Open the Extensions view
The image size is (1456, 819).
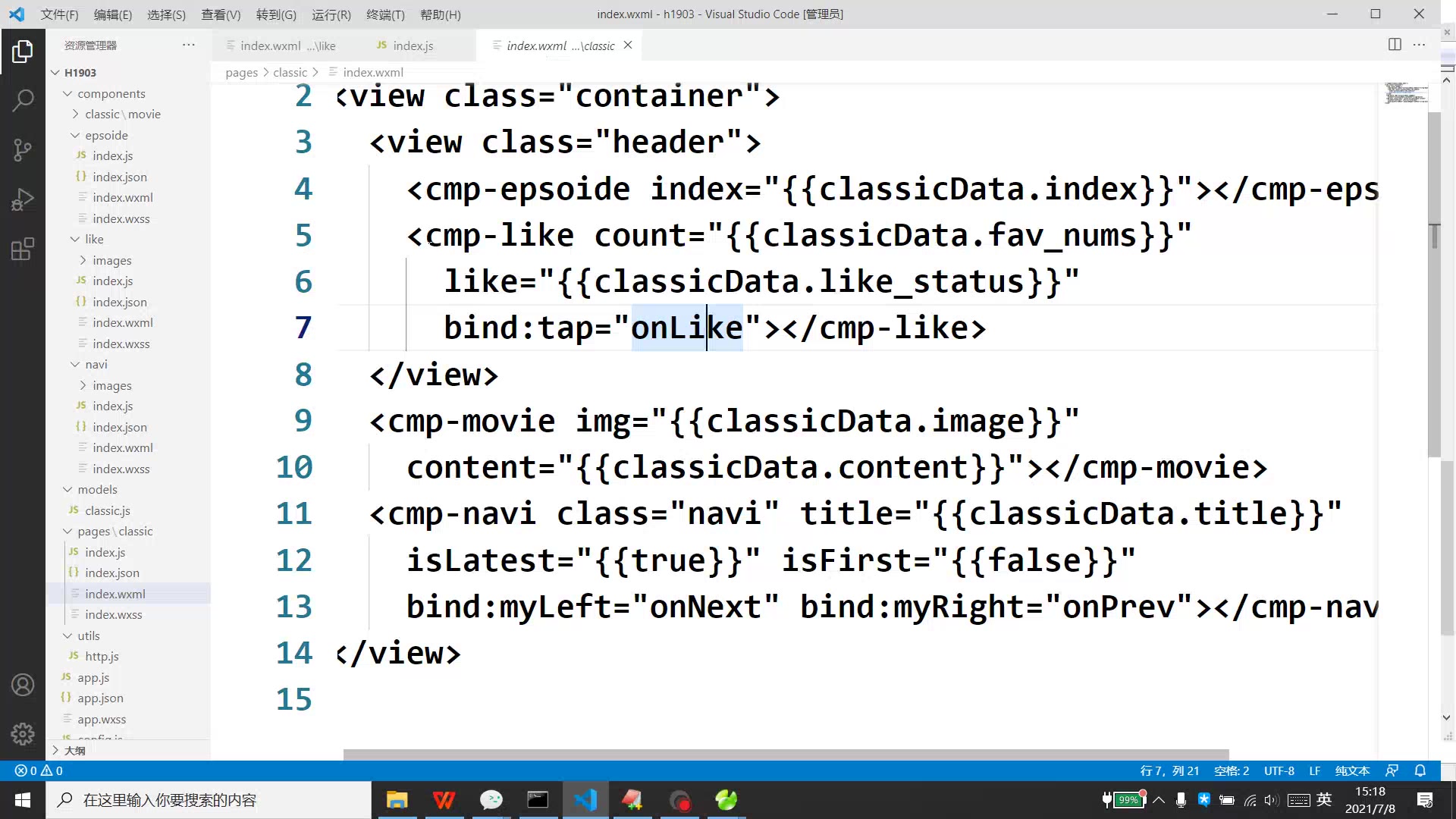pyautogui.click(x=23, y=249)
